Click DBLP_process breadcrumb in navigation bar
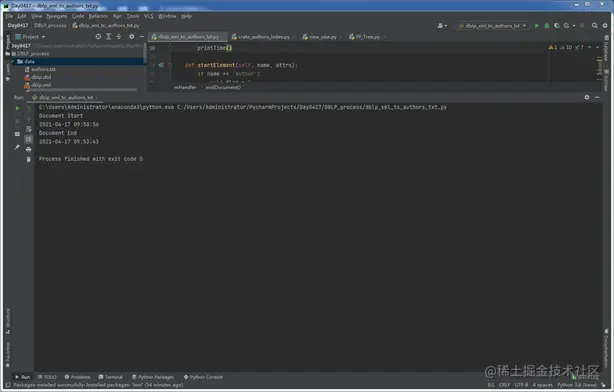This screenshot has width=614, height=392. point(50,25)
